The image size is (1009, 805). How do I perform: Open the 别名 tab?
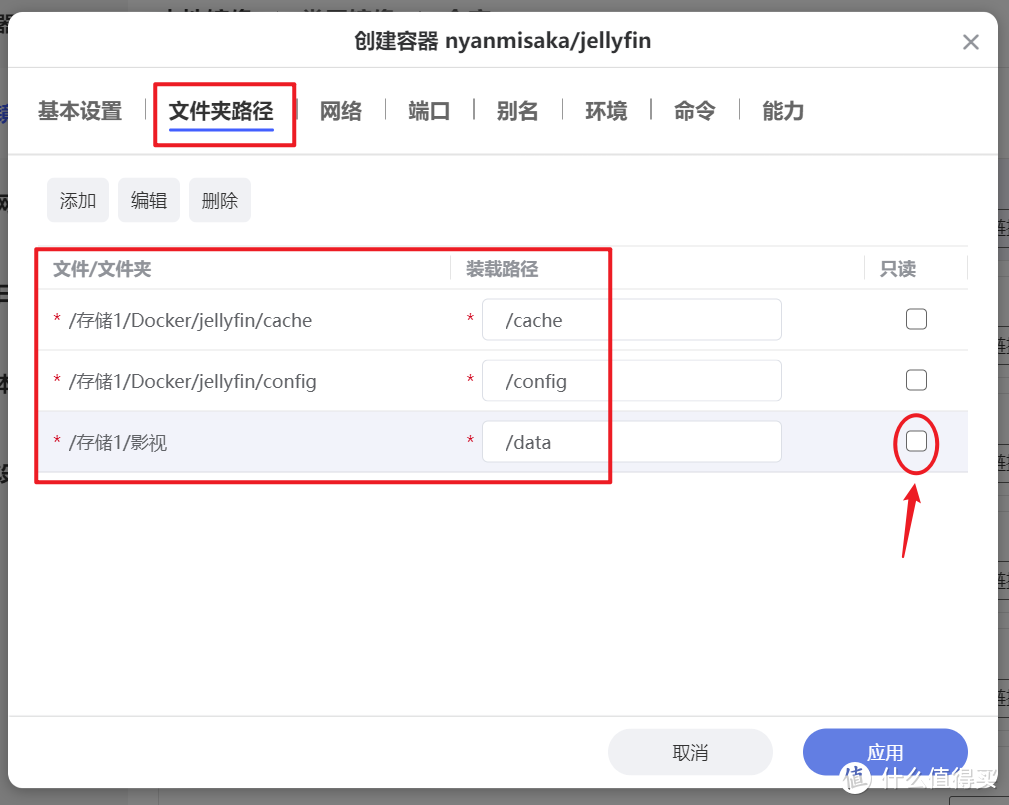tap(517, 111)
